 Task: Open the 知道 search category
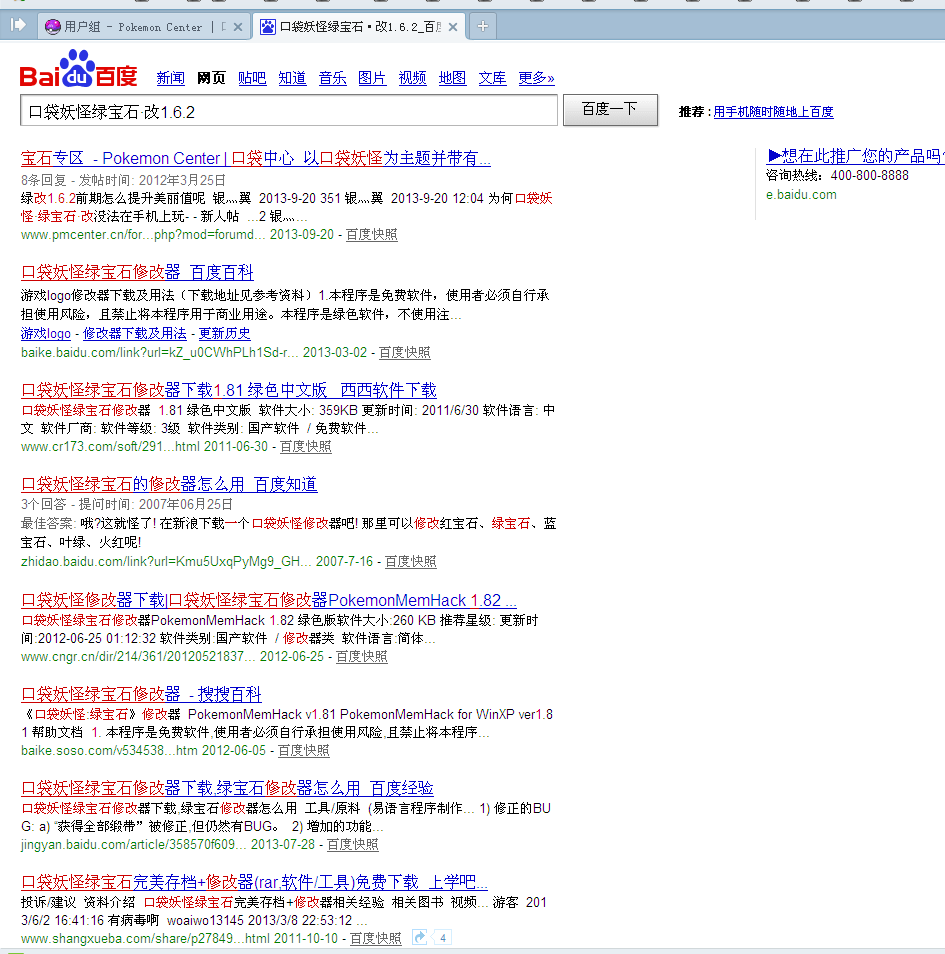[292, 78]
